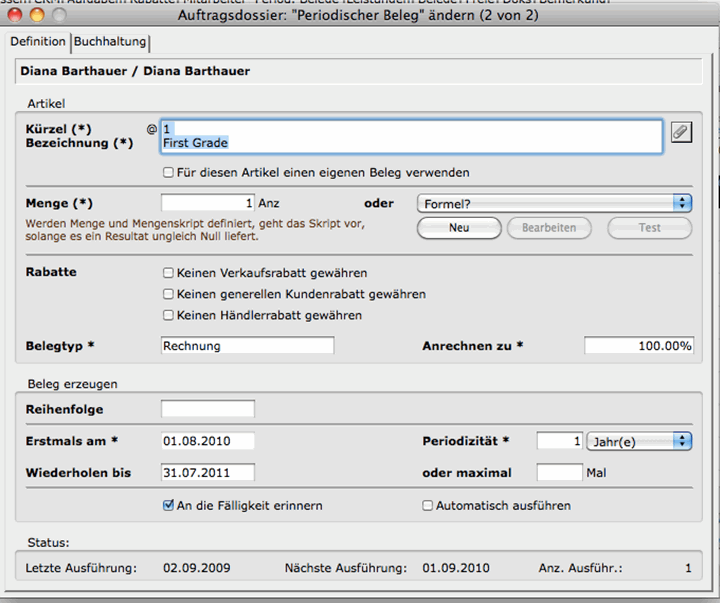
Task: Enable 'Automatisch ausführen' checkbox
Action: [x=428, y=506]
